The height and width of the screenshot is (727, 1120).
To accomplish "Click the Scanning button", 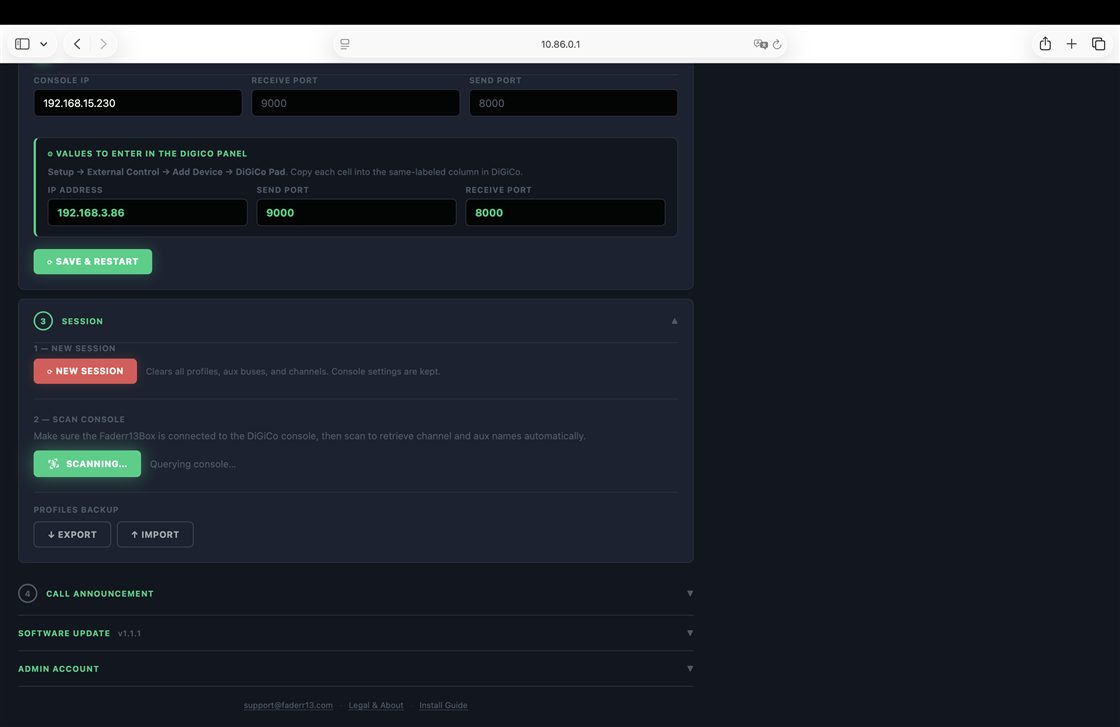I will click(87, 464).
